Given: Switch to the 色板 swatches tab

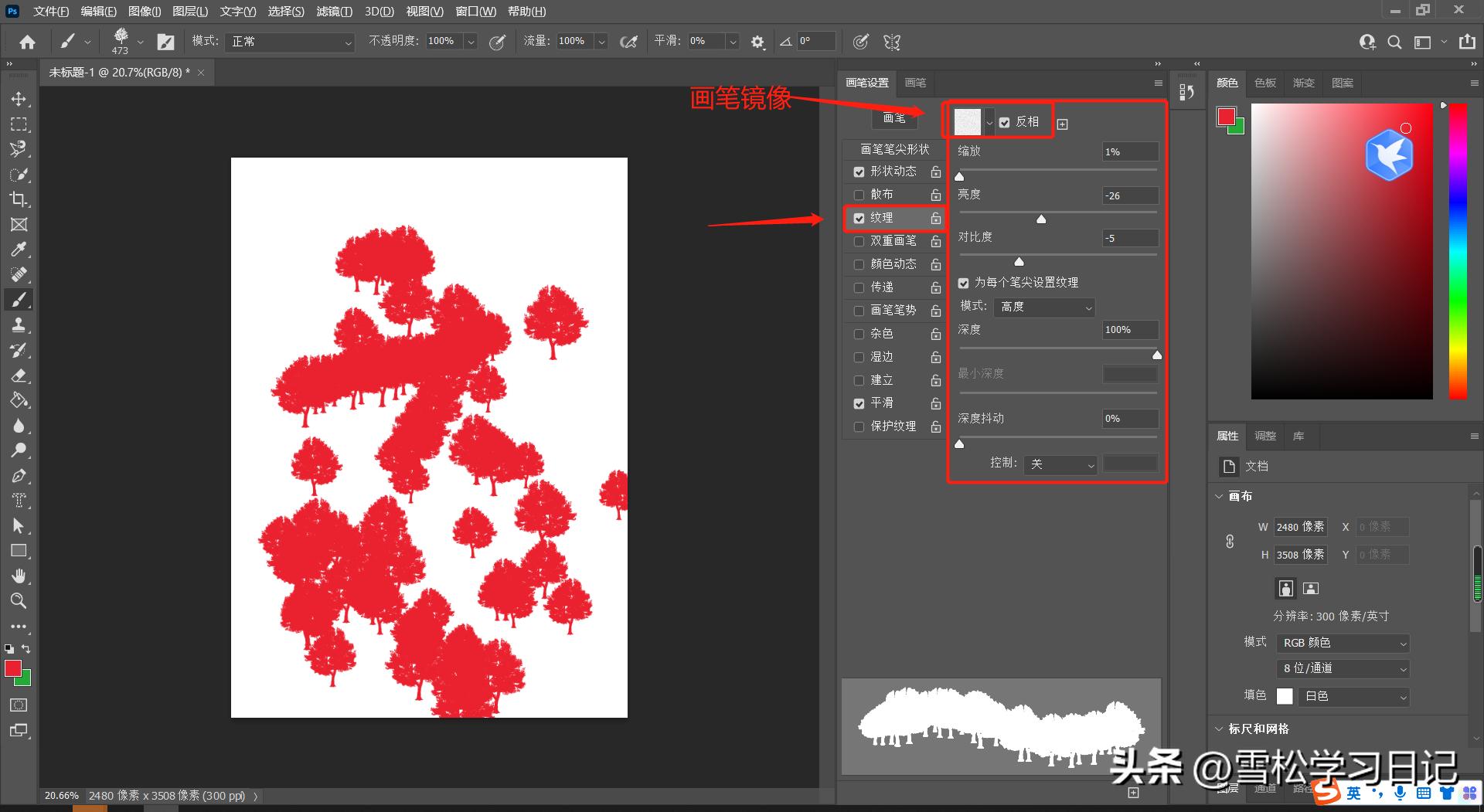Looking at the screenshot, I should [1264, 83].
